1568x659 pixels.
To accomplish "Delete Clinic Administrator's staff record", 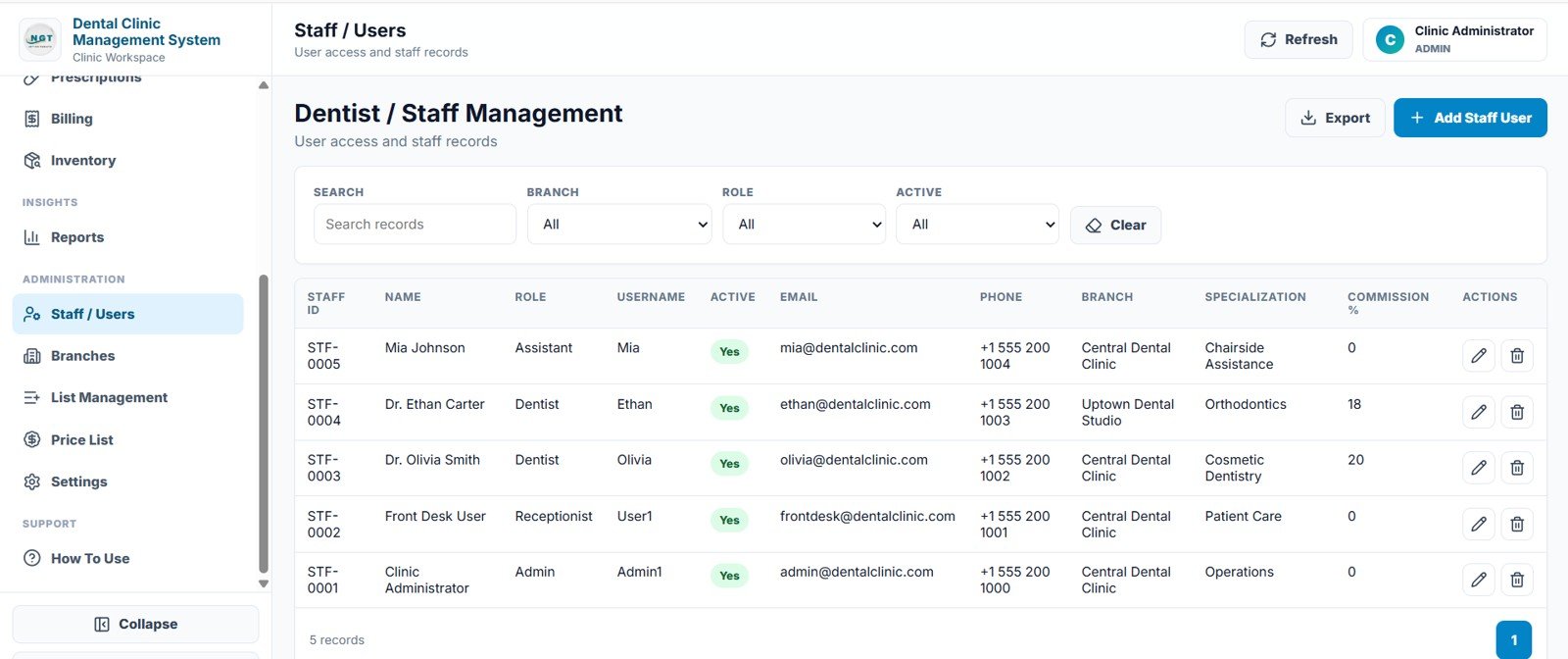I will pyautogui.click(x=1517, y=581).
